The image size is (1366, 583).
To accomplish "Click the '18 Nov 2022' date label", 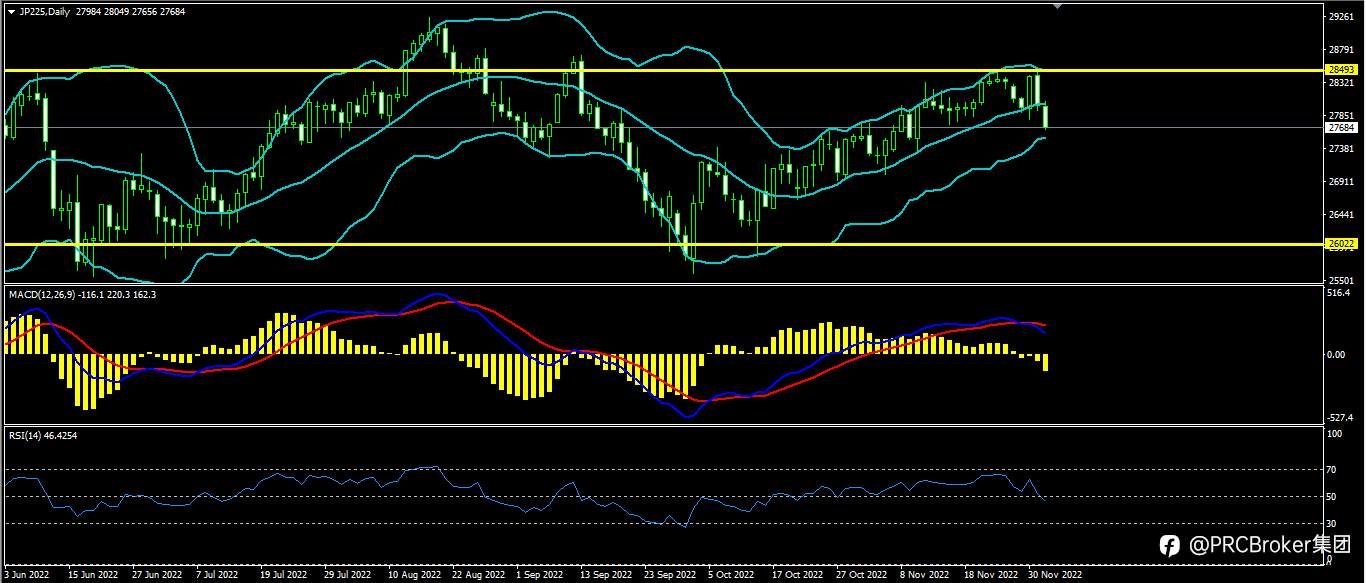I will pos(991,575).
